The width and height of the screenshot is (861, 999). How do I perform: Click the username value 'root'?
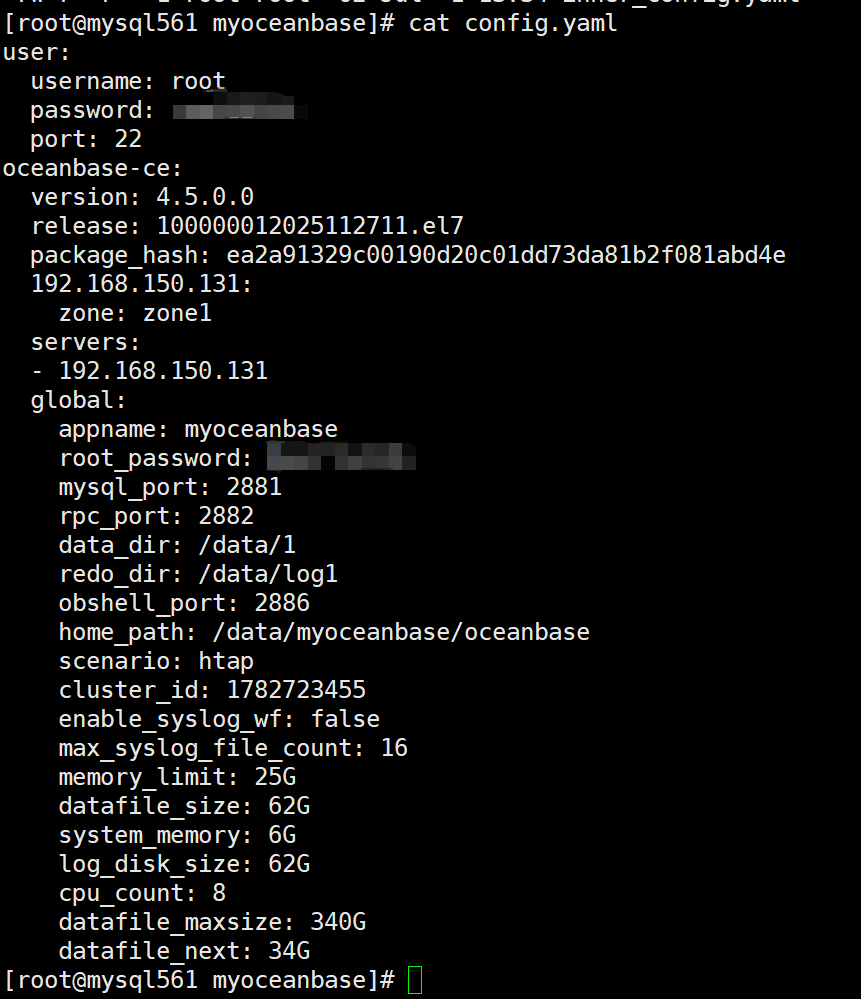tap(198, 81)
